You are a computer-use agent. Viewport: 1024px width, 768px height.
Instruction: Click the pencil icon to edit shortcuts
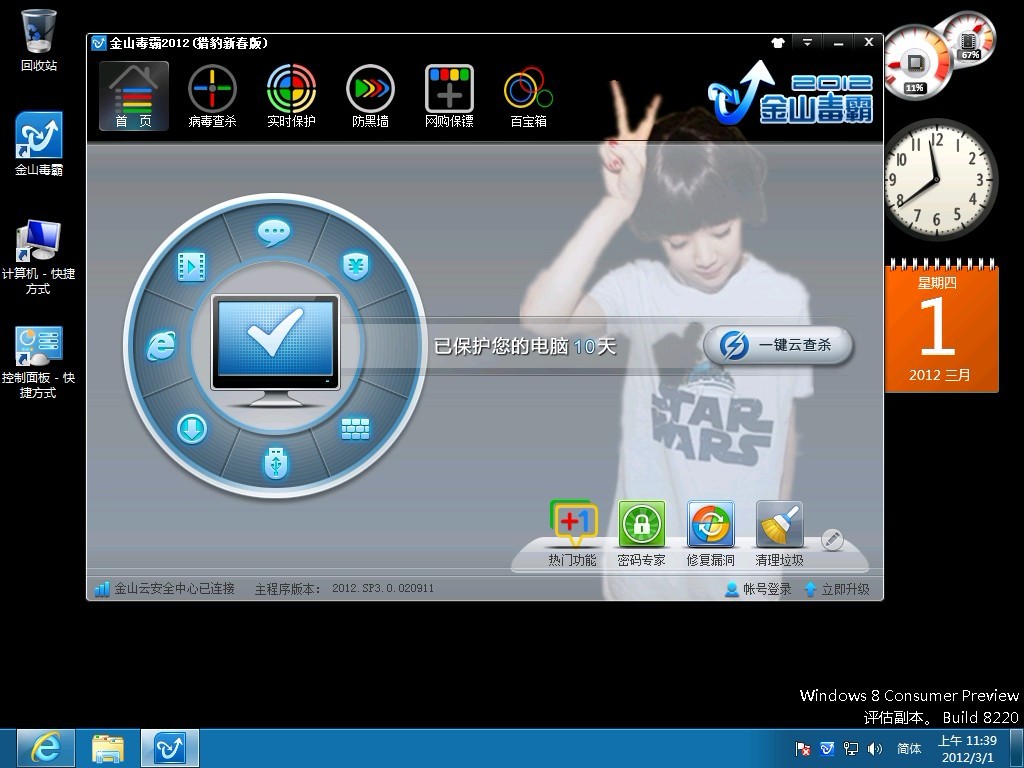click(832, 540)
